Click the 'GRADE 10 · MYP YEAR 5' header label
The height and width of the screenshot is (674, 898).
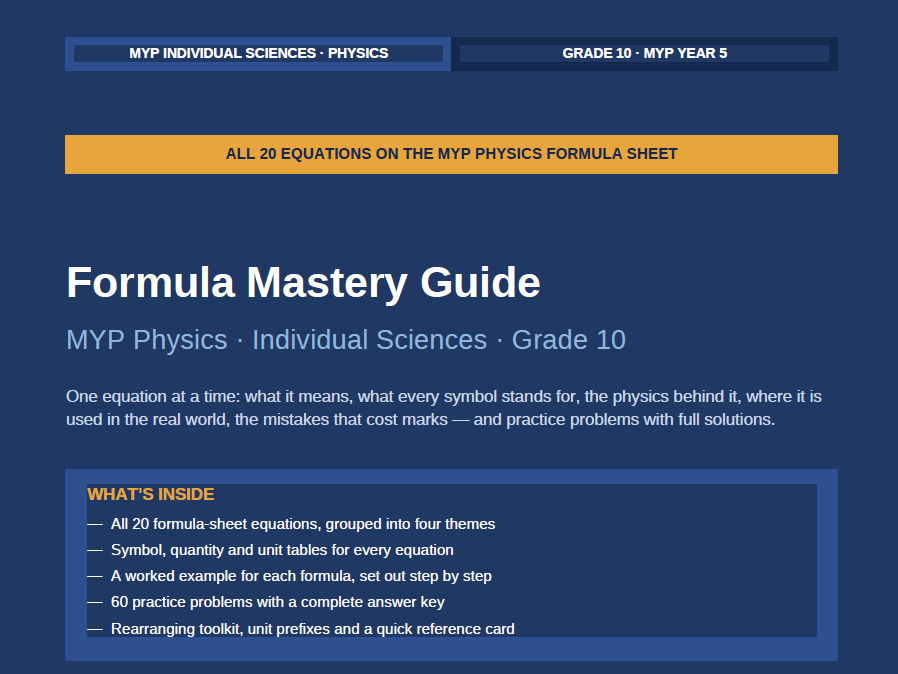644,53
